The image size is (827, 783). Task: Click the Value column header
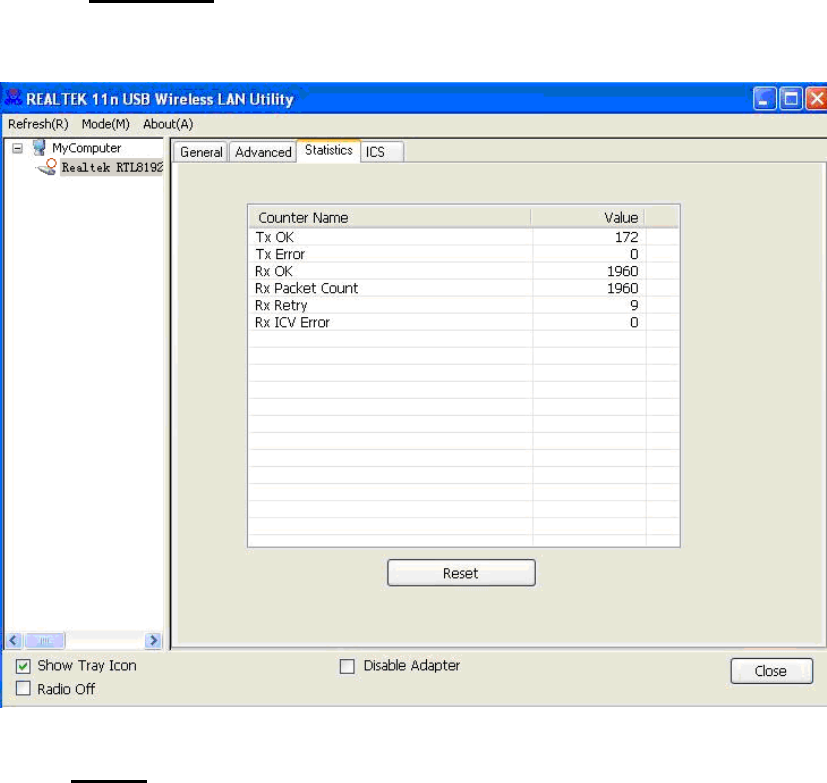(x=588, y=218)
